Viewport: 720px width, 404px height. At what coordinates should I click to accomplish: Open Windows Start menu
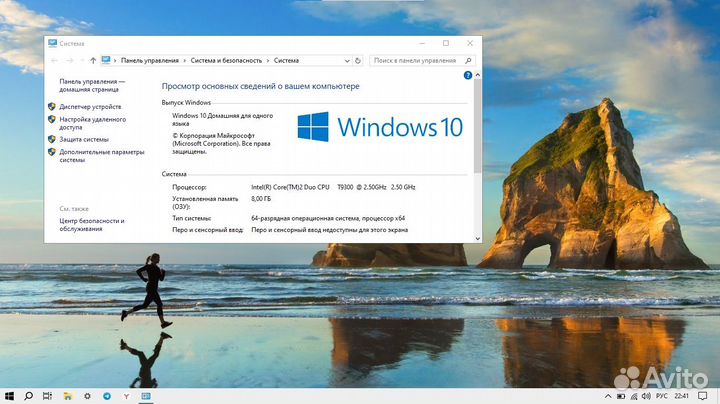[x=9, y=396]
